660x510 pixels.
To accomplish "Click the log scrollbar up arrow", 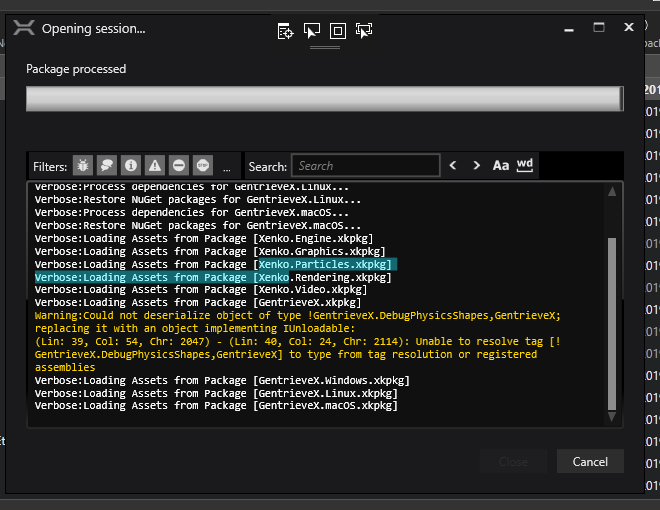I will coord(612,192).
